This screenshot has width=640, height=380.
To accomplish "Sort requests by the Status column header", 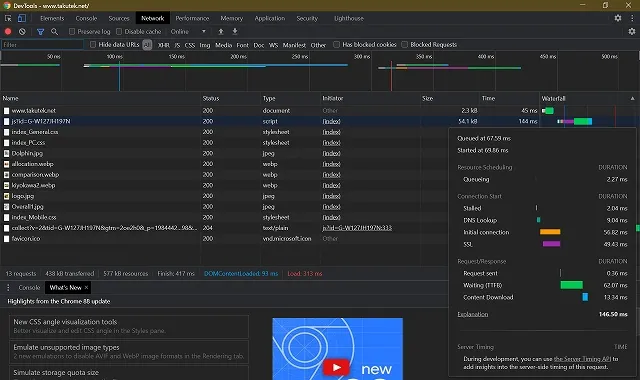I will point(230,98).
